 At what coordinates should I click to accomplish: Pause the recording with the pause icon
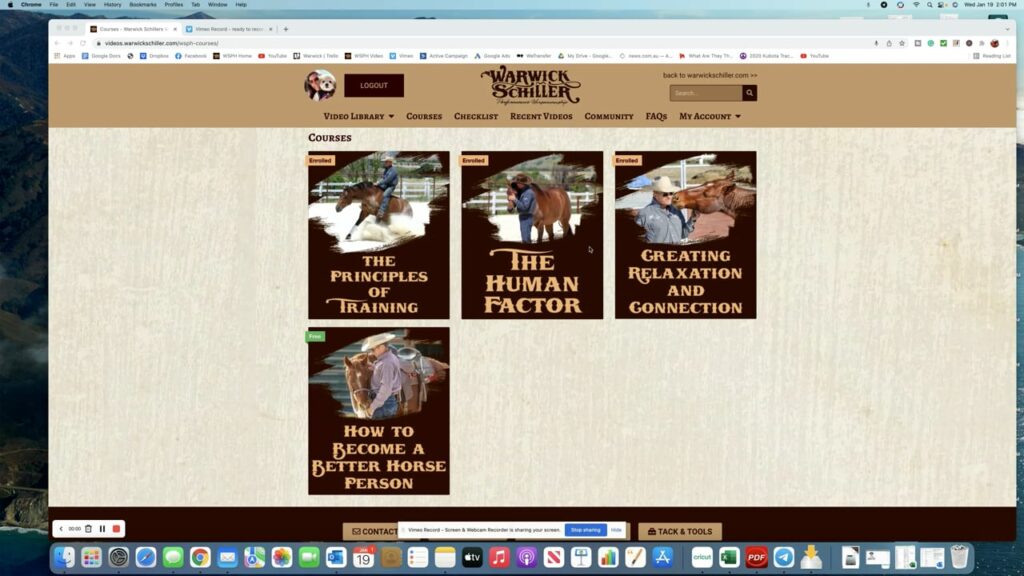click(102, 528)
